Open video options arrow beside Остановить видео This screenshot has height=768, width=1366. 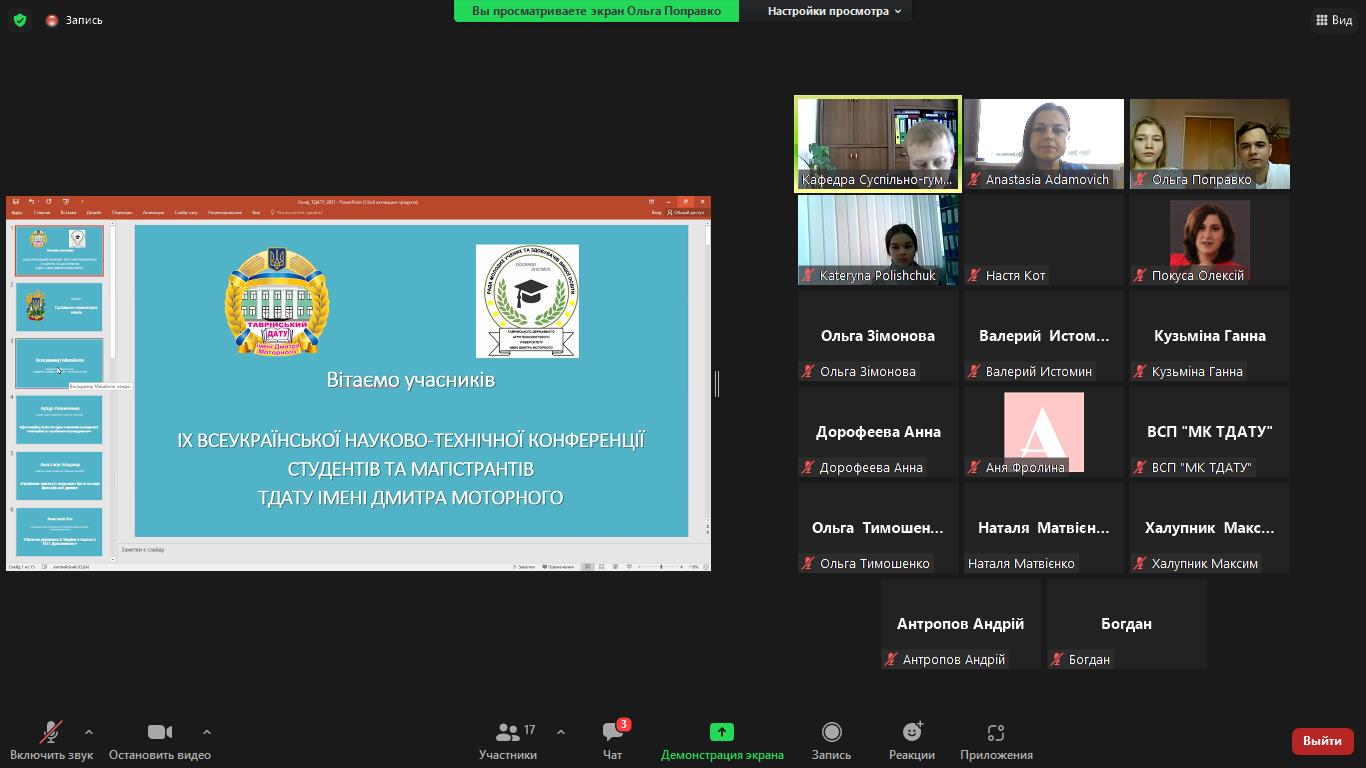coord(206,733)
